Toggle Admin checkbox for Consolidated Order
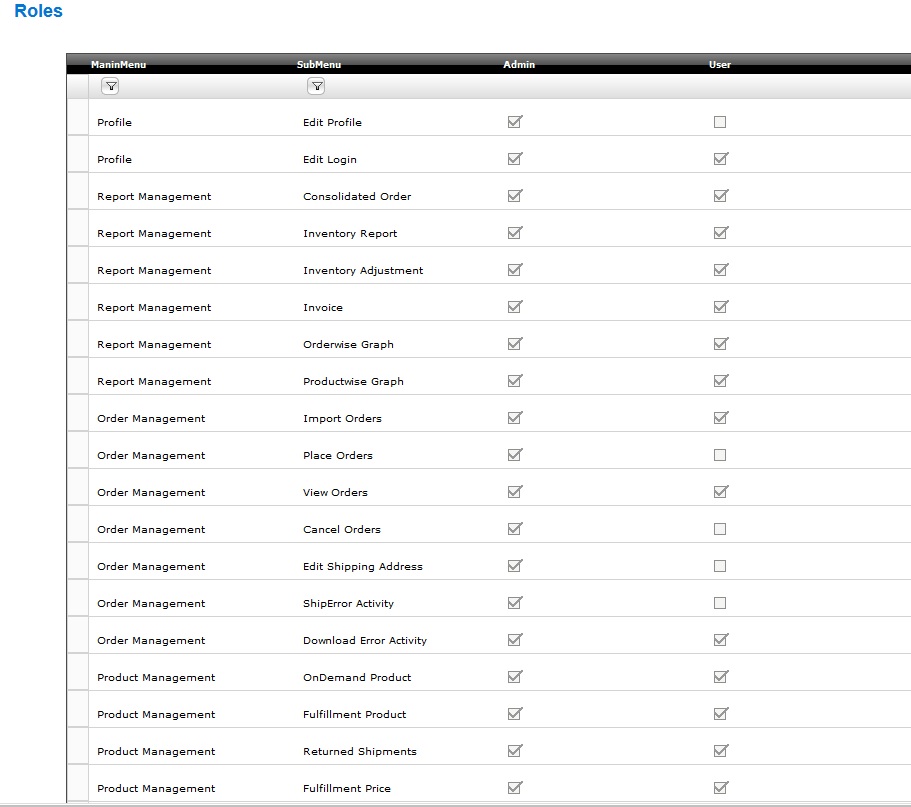This screenshot has width=911, height=807. click(515, 196)
